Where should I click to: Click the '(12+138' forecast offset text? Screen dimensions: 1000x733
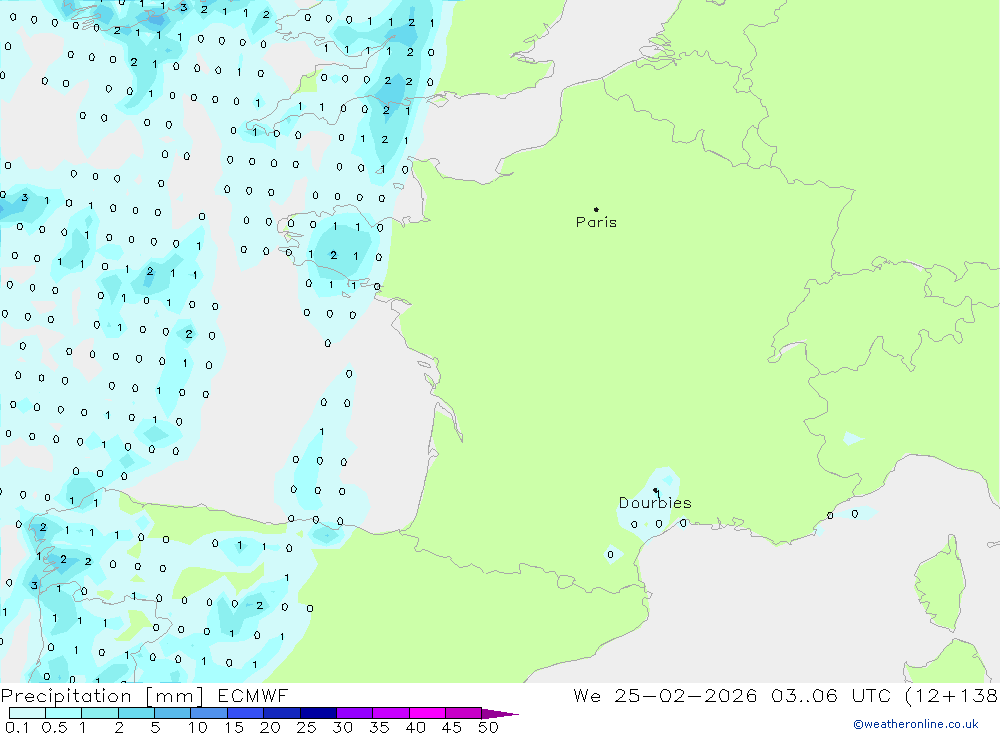951,695
